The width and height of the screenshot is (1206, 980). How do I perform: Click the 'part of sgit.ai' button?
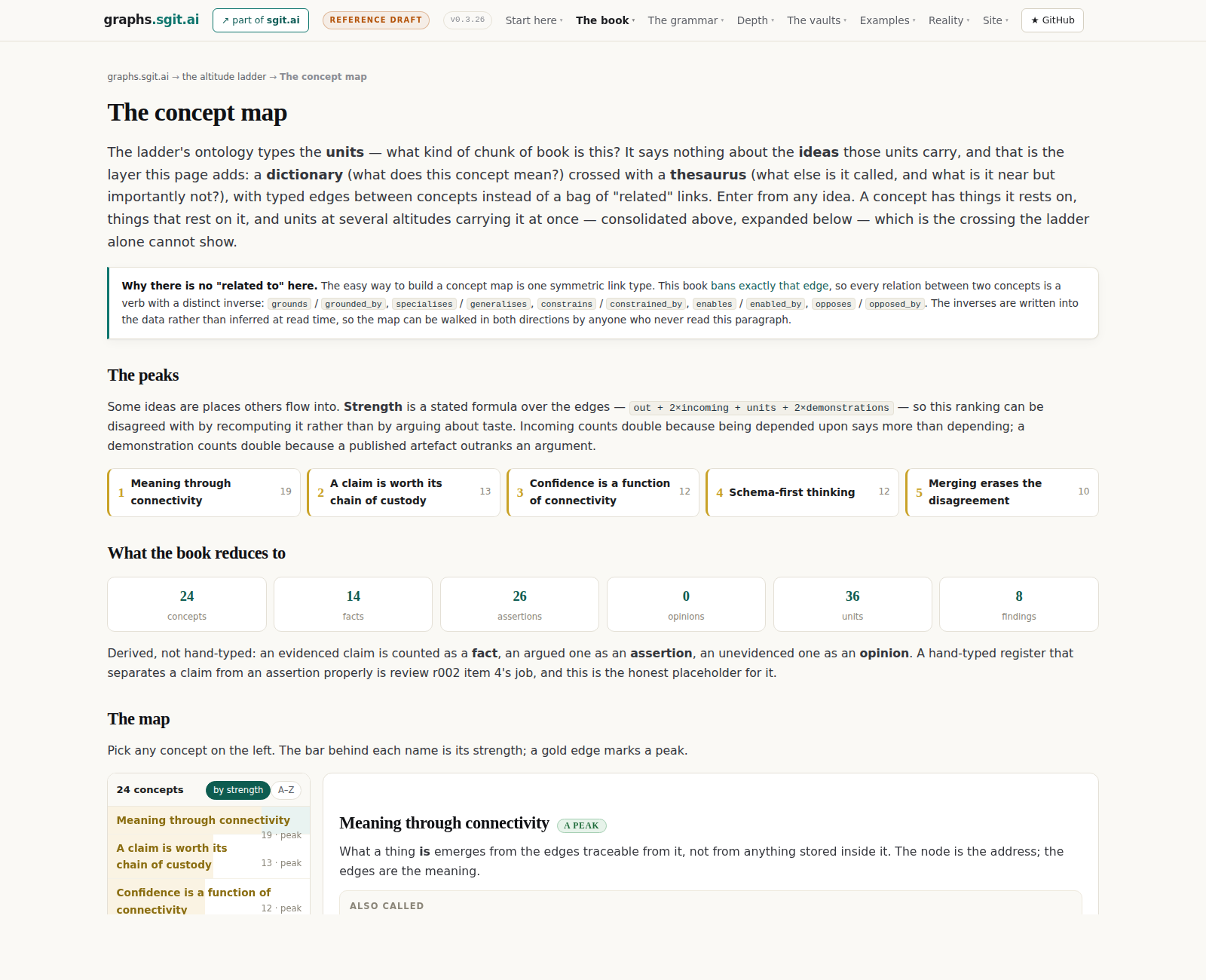point(261,20)
